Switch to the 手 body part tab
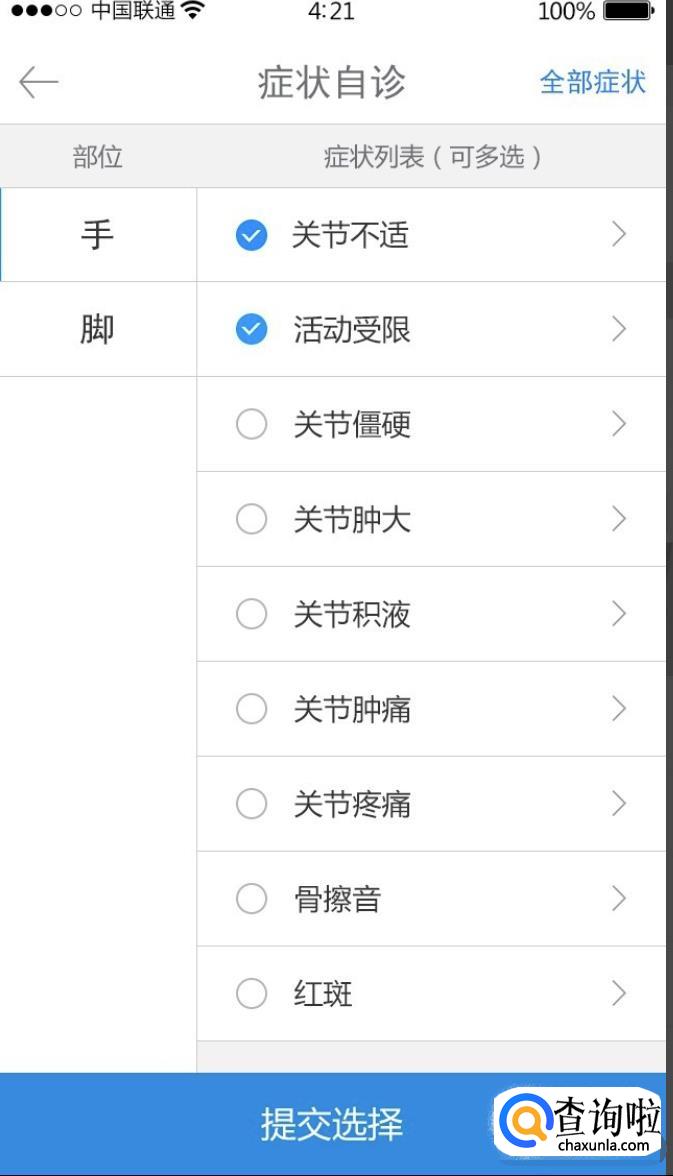The width and height of the screenshot is (673, 1176). point(97,235)
